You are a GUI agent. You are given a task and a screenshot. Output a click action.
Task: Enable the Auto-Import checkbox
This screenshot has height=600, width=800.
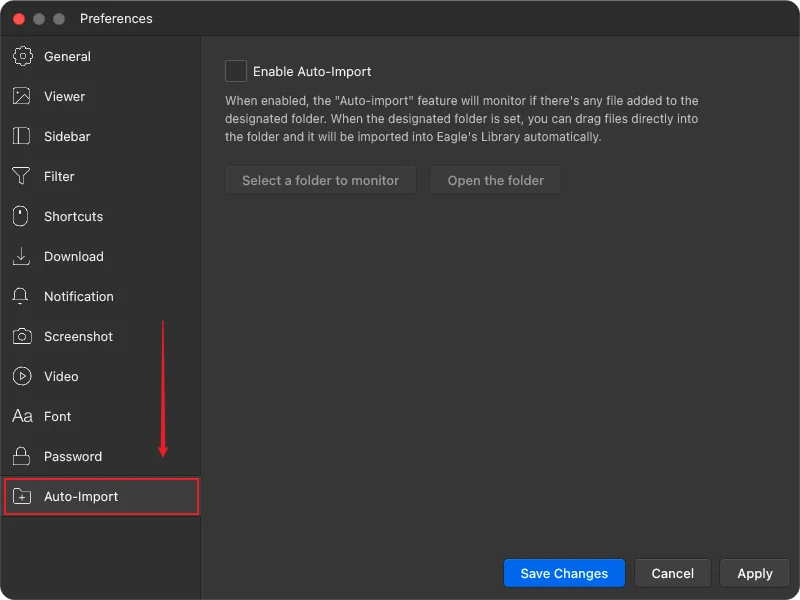[x=236, y=71]
